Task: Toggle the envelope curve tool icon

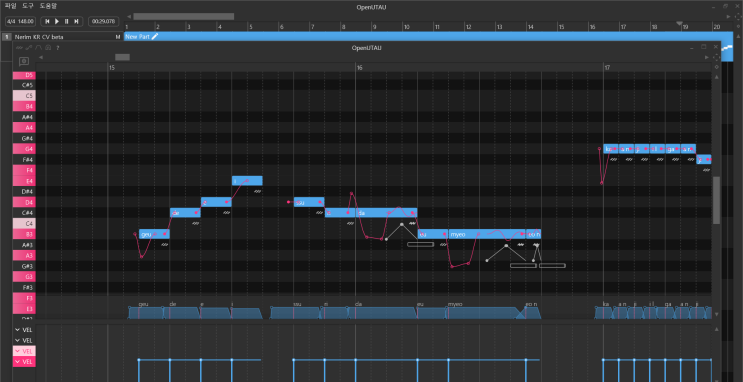Action: [x=39, y=48]
